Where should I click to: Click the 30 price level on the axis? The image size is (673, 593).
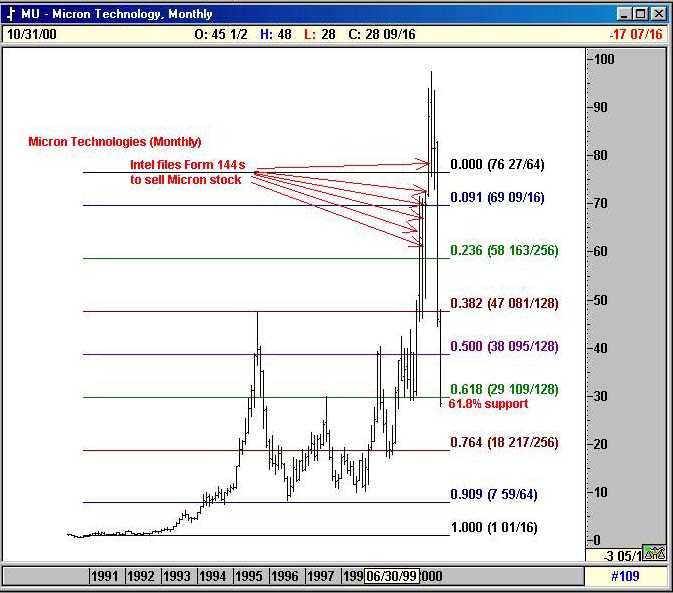[x=600, y=396]
